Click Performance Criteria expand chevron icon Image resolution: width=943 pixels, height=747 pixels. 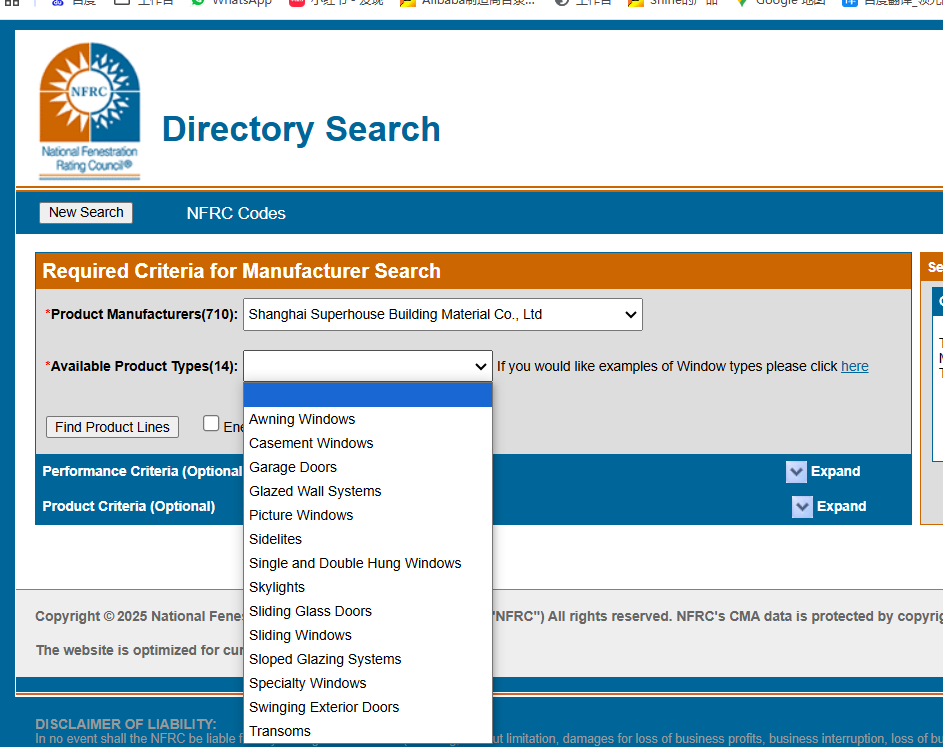tap(796, 472)
